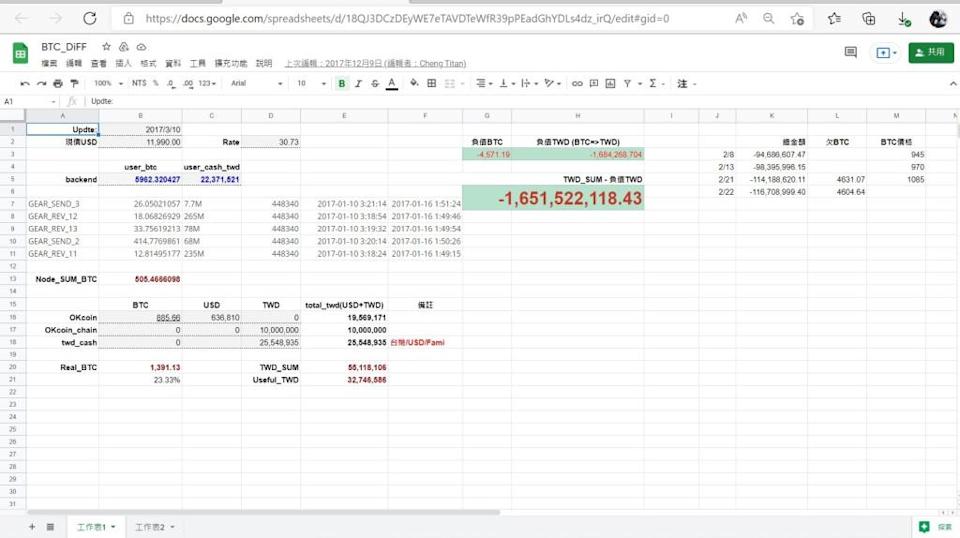
Task: Select the paint format tool
Action: click(x=73, y=84)
